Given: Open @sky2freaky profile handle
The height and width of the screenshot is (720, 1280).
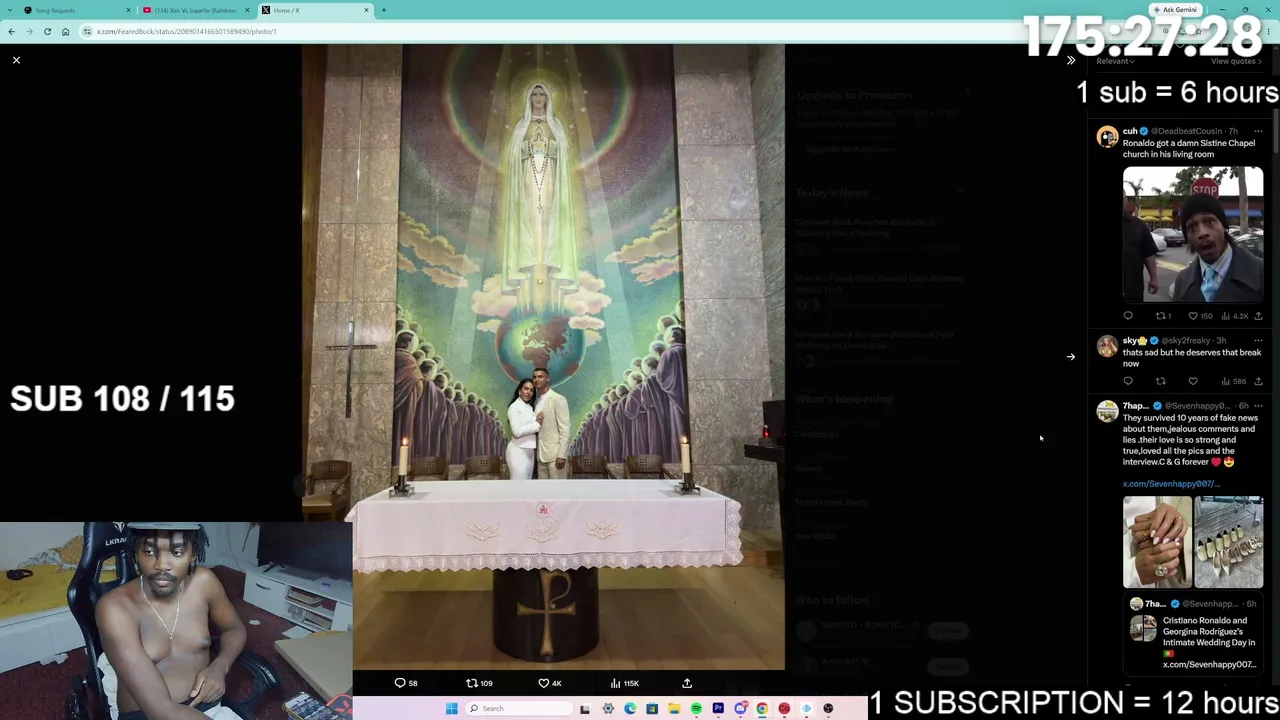Looking at the screenshot, I should coord(1185,340).
